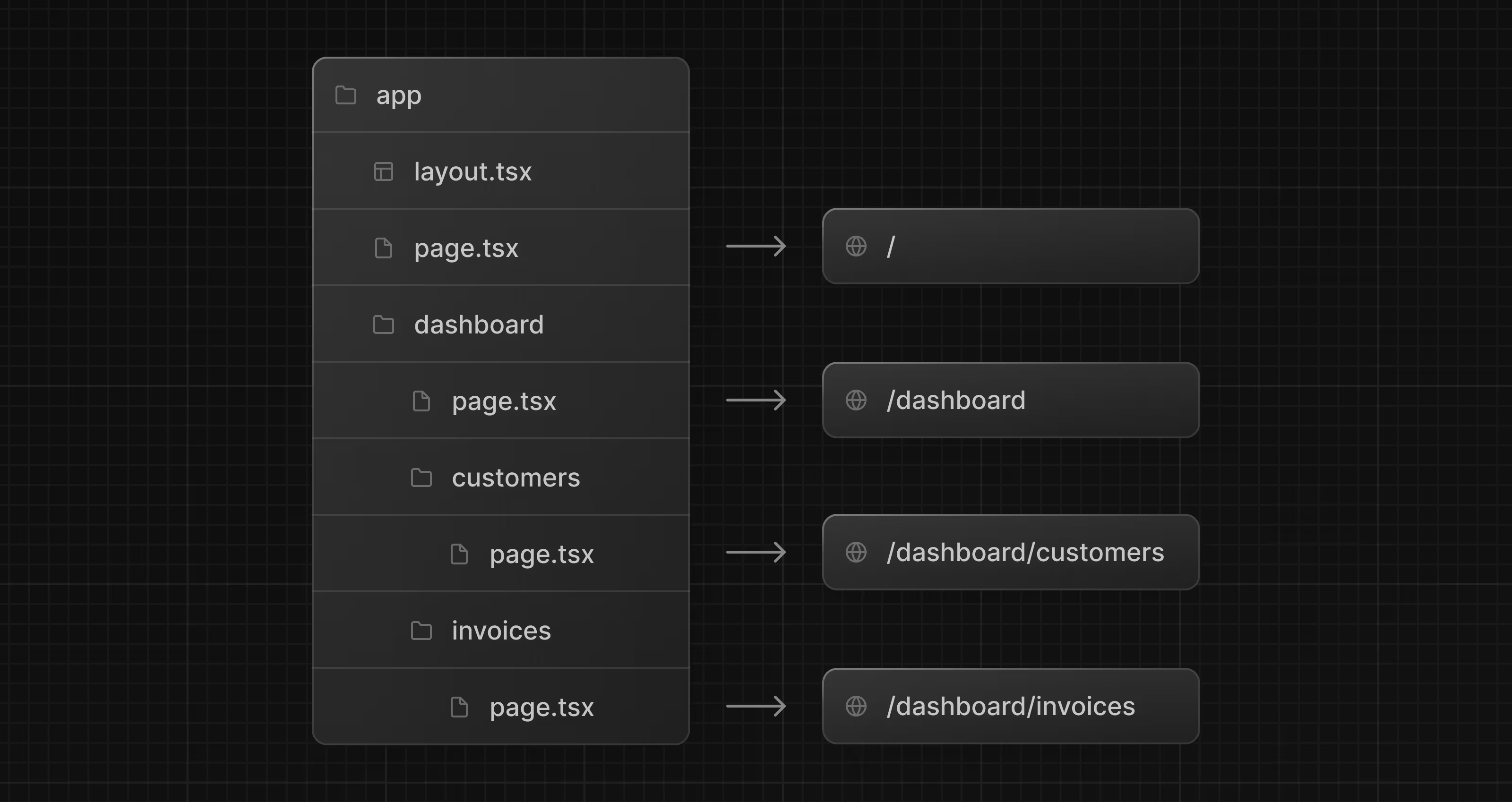Open the /dashboard route box

pyautogui.click(x=1010, y=400)
